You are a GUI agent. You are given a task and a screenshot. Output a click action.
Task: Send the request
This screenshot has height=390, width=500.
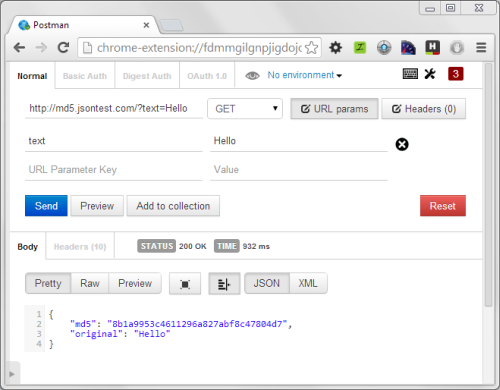pyautogui.click(x=46, y=206)
